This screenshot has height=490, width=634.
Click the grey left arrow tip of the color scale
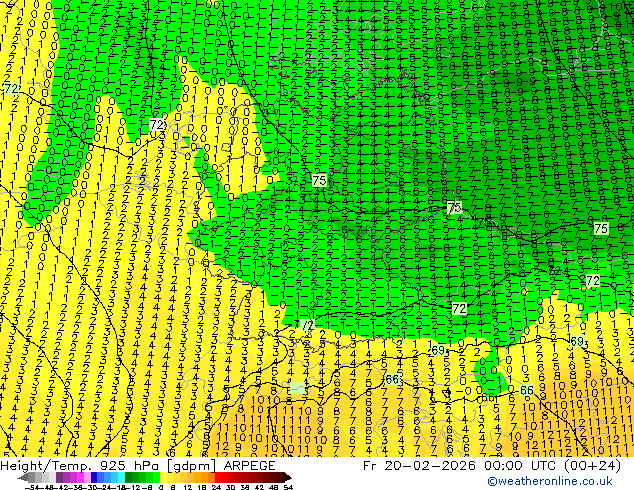[23, 477]
